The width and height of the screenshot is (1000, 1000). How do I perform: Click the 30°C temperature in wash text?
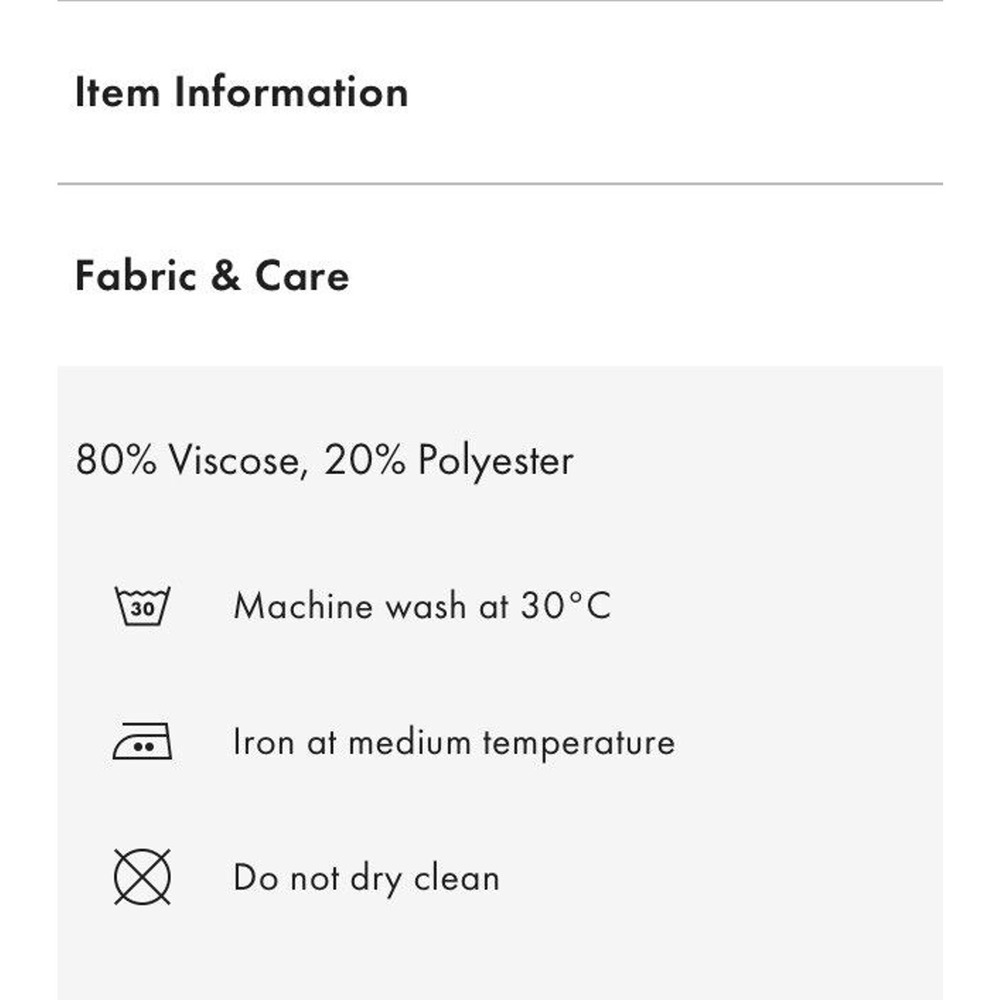(x=566, y=605)
